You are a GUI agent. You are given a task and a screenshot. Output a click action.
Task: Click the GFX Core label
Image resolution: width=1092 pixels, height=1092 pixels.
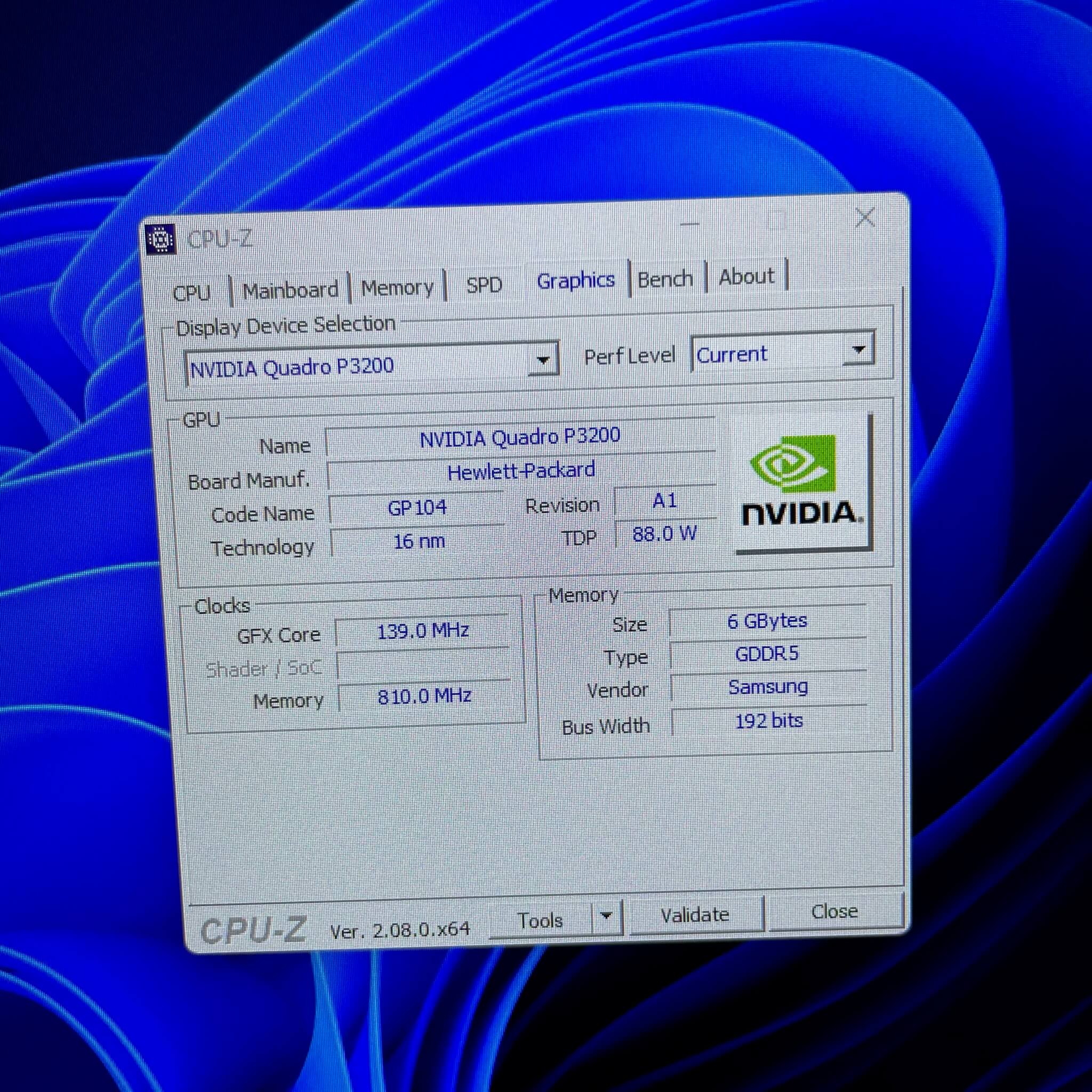click(x=279, y=635)
